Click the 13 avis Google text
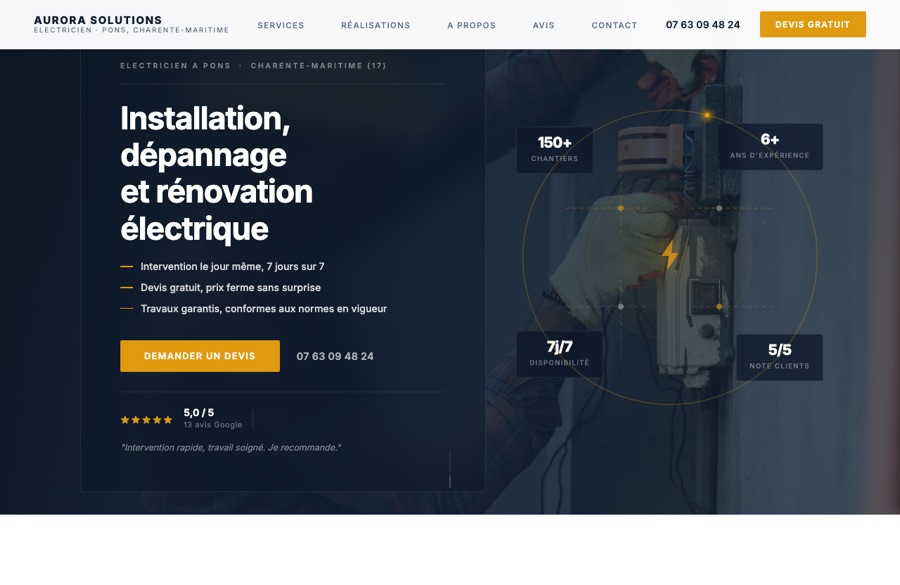Viewport: 900px width, 585px height. tap(213, 425)
